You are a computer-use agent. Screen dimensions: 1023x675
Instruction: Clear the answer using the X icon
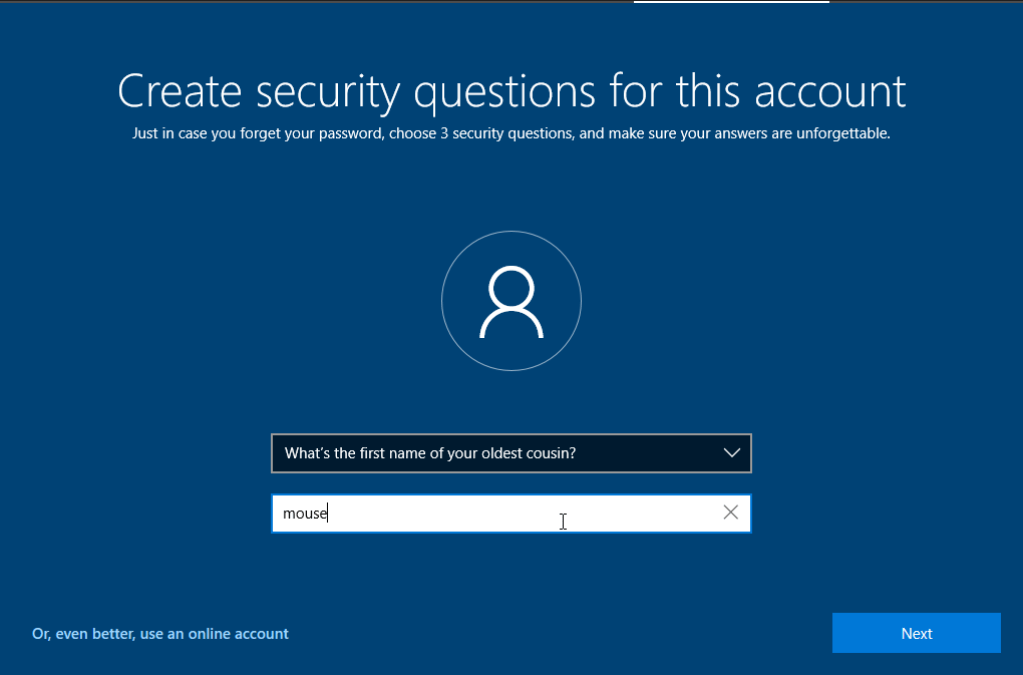(730, 513)
